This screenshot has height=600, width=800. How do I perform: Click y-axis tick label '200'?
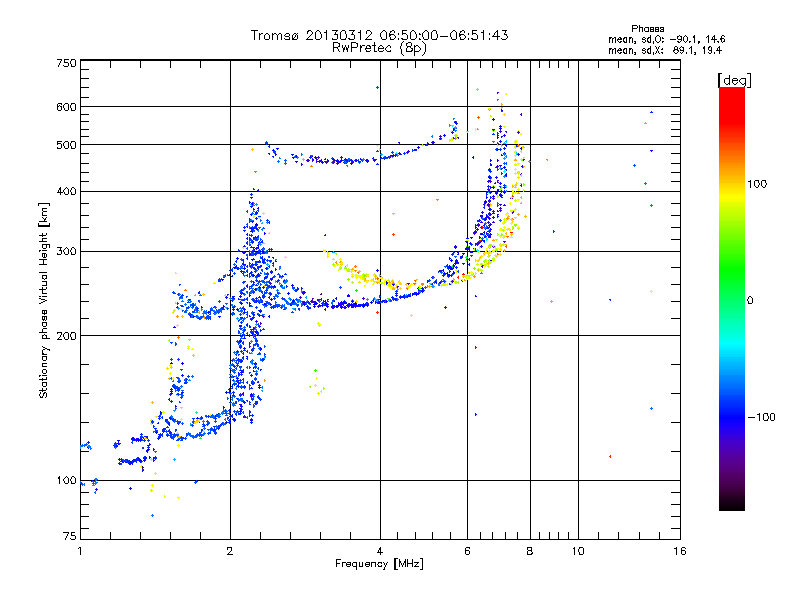(67, 336)
